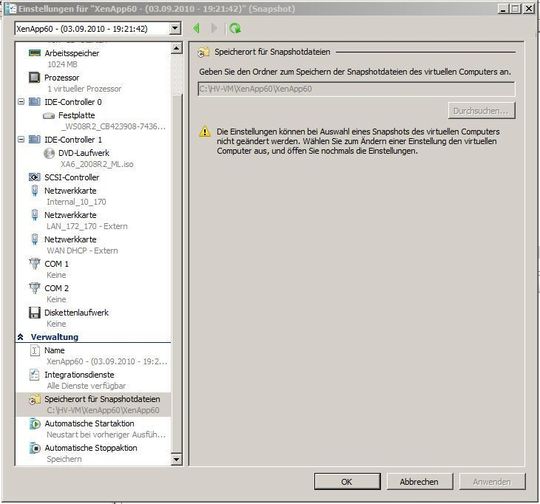The width and height of the screenshot is (540, 504).
Task: Select the COM 2 port icon
Action: [x=34, y=288]
